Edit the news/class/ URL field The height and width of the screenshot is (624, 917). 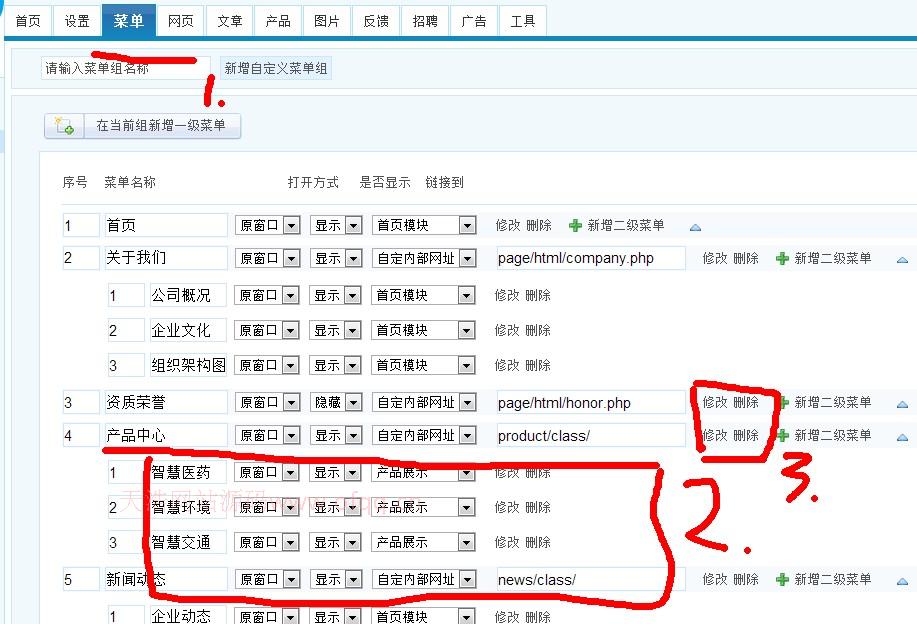click(591, 580)
